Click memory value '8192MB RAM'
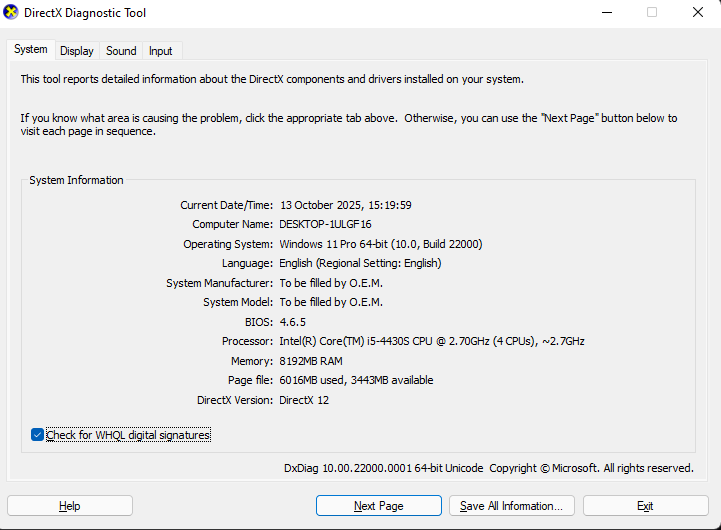721x530 pixels. click(311, 361)
